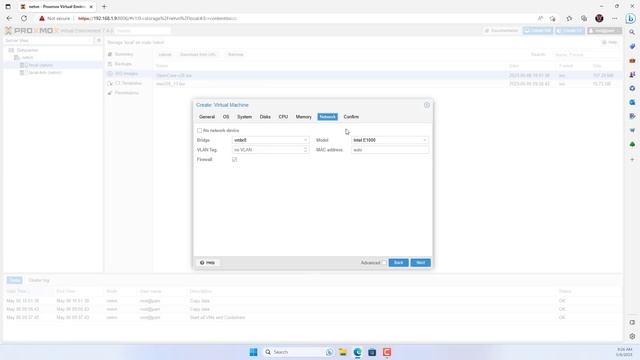Click the browser refresh icon

[24, 18]
